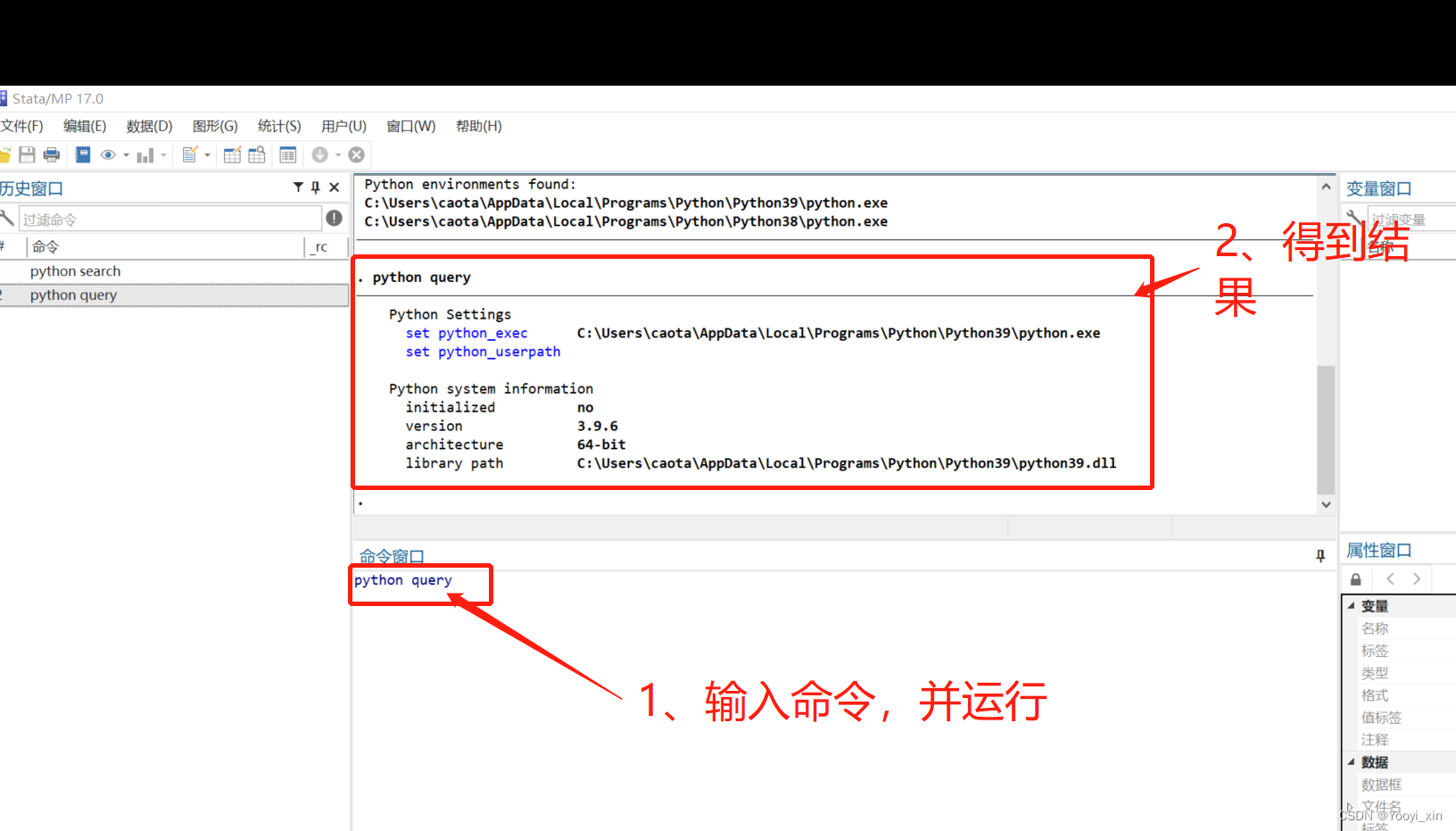This screenshot has height=831, width=1456.
Task: Open the 图形(G) menu
Action: point(215,126)
